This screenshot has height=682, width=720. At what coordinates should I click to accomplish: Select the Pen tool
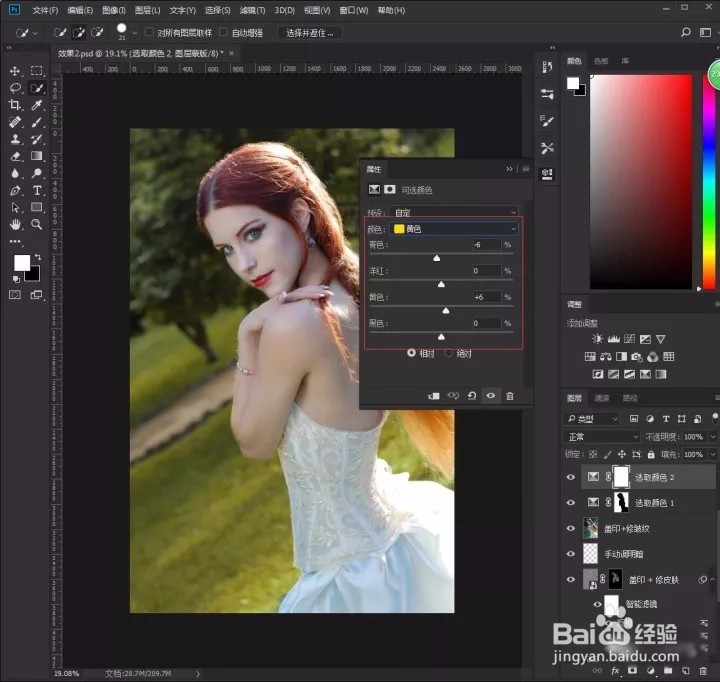point(15,190)
